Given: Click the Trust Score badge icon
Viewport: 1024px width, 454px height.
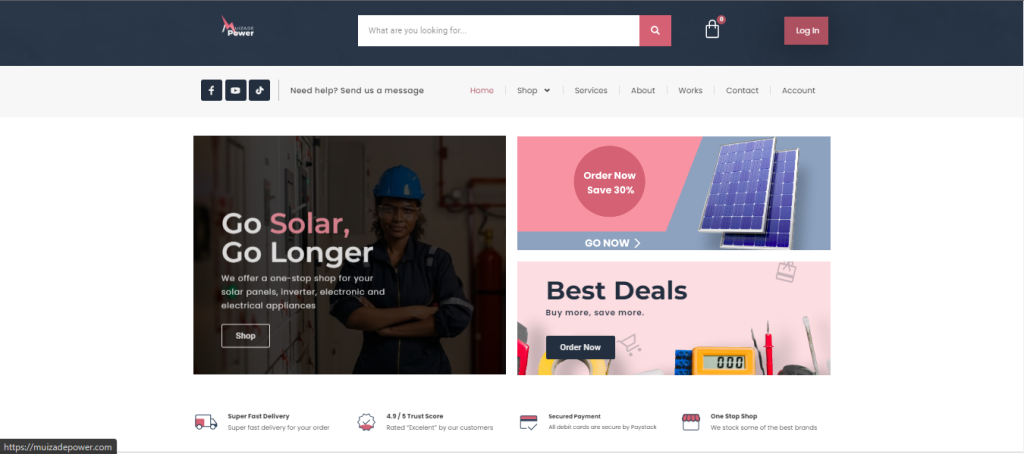Looking at the screenshot, I should pos(366,422).
